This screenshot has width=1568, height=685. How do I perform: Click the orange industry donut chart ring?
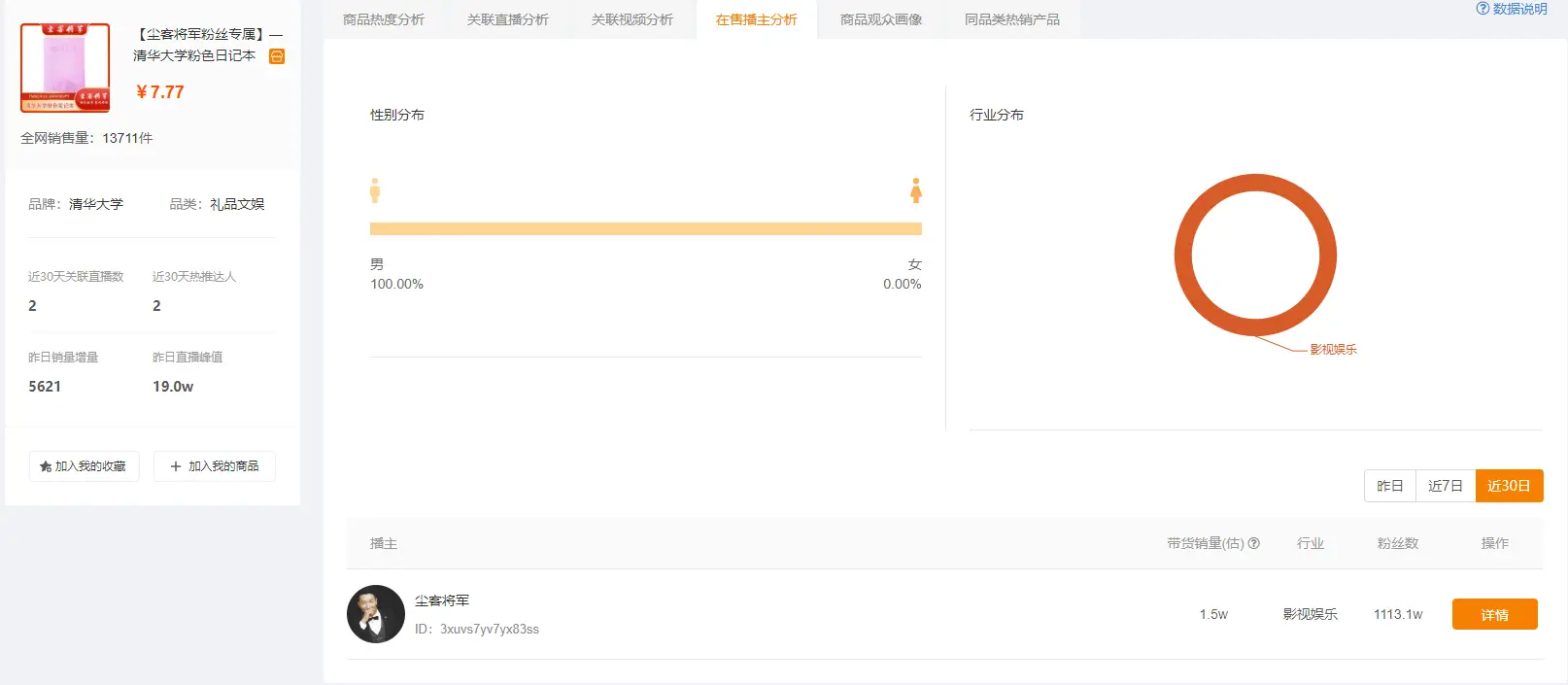tap(1182, 256)
